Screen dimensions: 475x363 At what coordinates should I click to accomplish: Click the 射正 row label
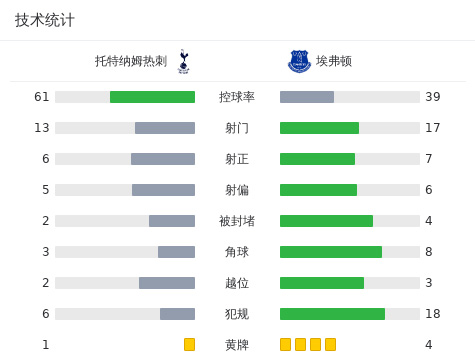[x=237, y=159]
